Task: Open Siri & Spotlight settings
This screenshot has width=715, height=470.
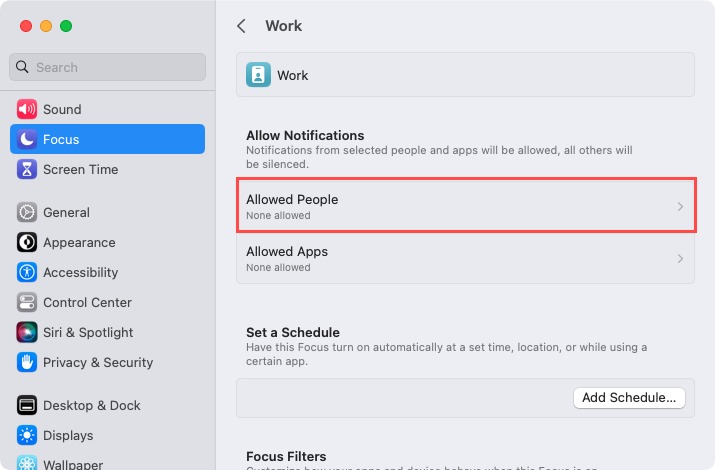Action: 108,332
